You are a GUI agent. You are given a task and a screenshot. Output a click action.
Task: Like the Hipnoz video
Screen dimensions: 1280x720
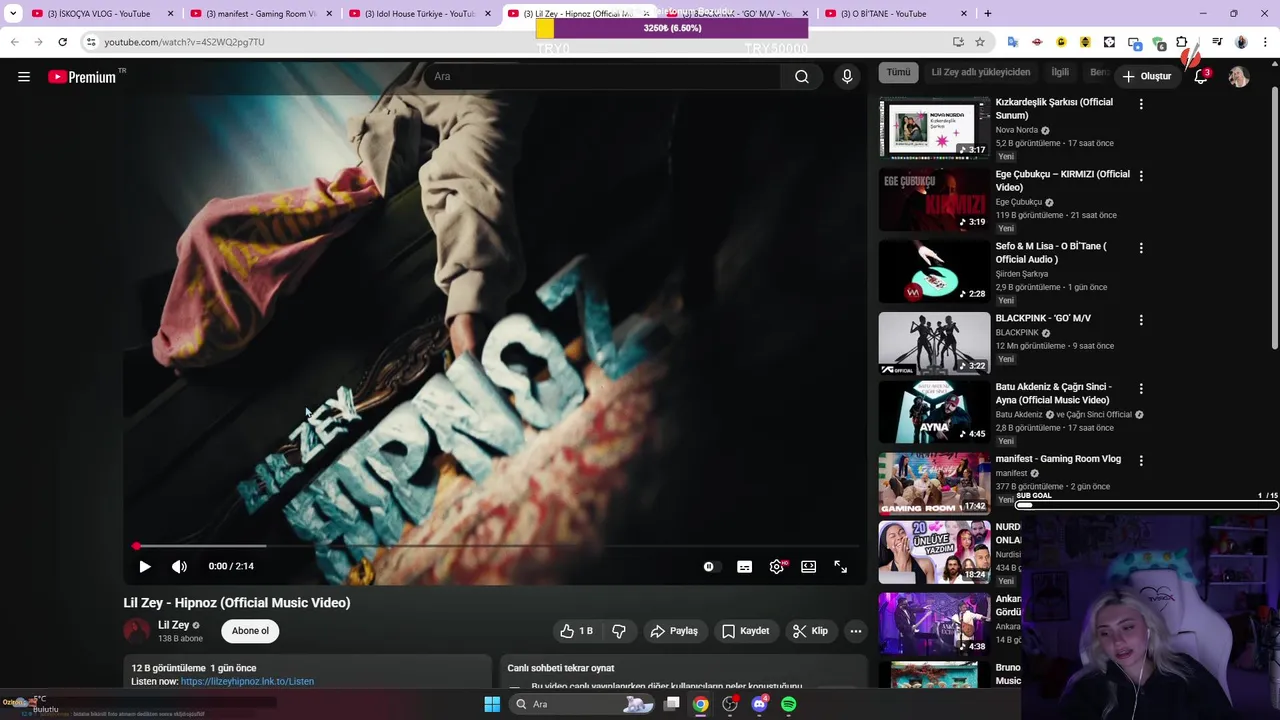(x=576, y=631)
